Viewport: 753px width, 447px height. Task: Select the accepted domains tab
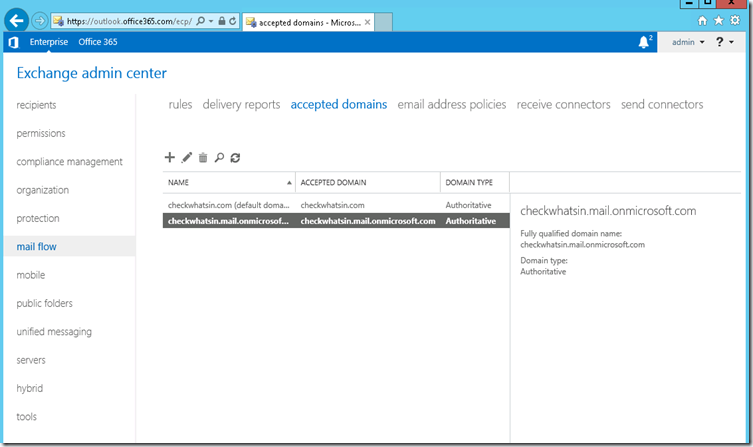pos(339,105)
